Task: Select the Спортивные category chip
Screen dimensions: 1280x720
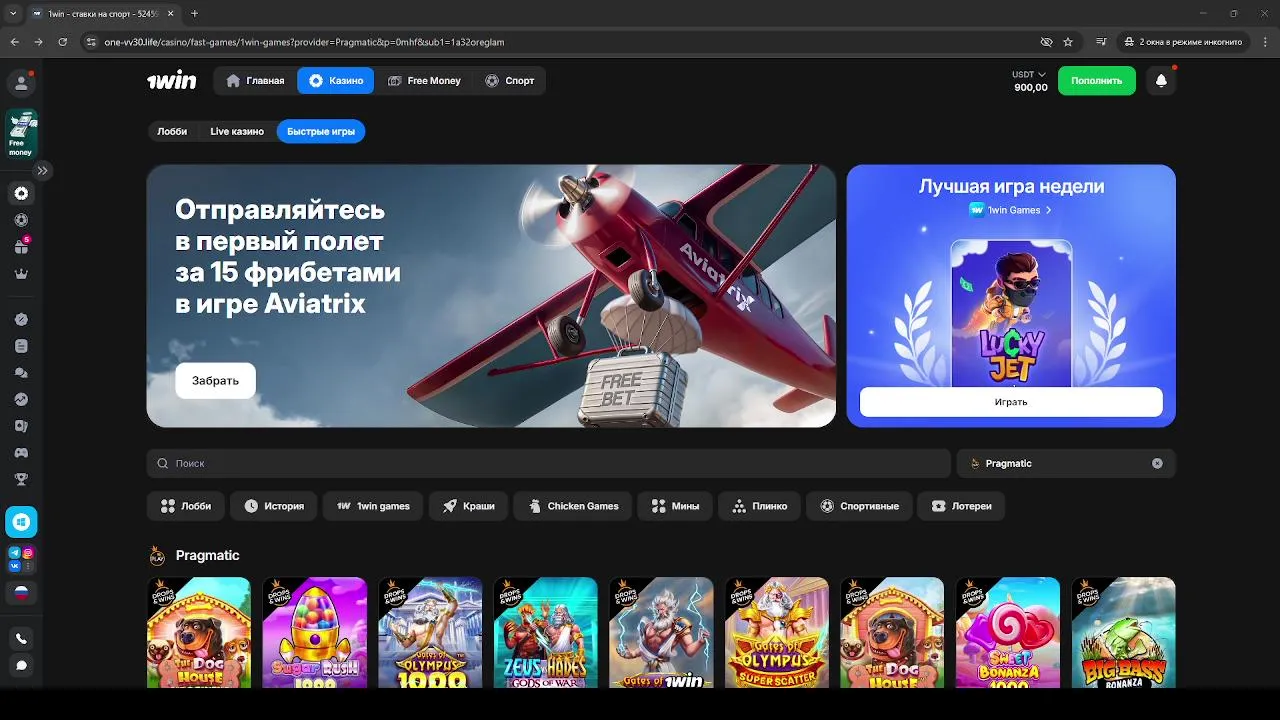Action: click(860, 506)
